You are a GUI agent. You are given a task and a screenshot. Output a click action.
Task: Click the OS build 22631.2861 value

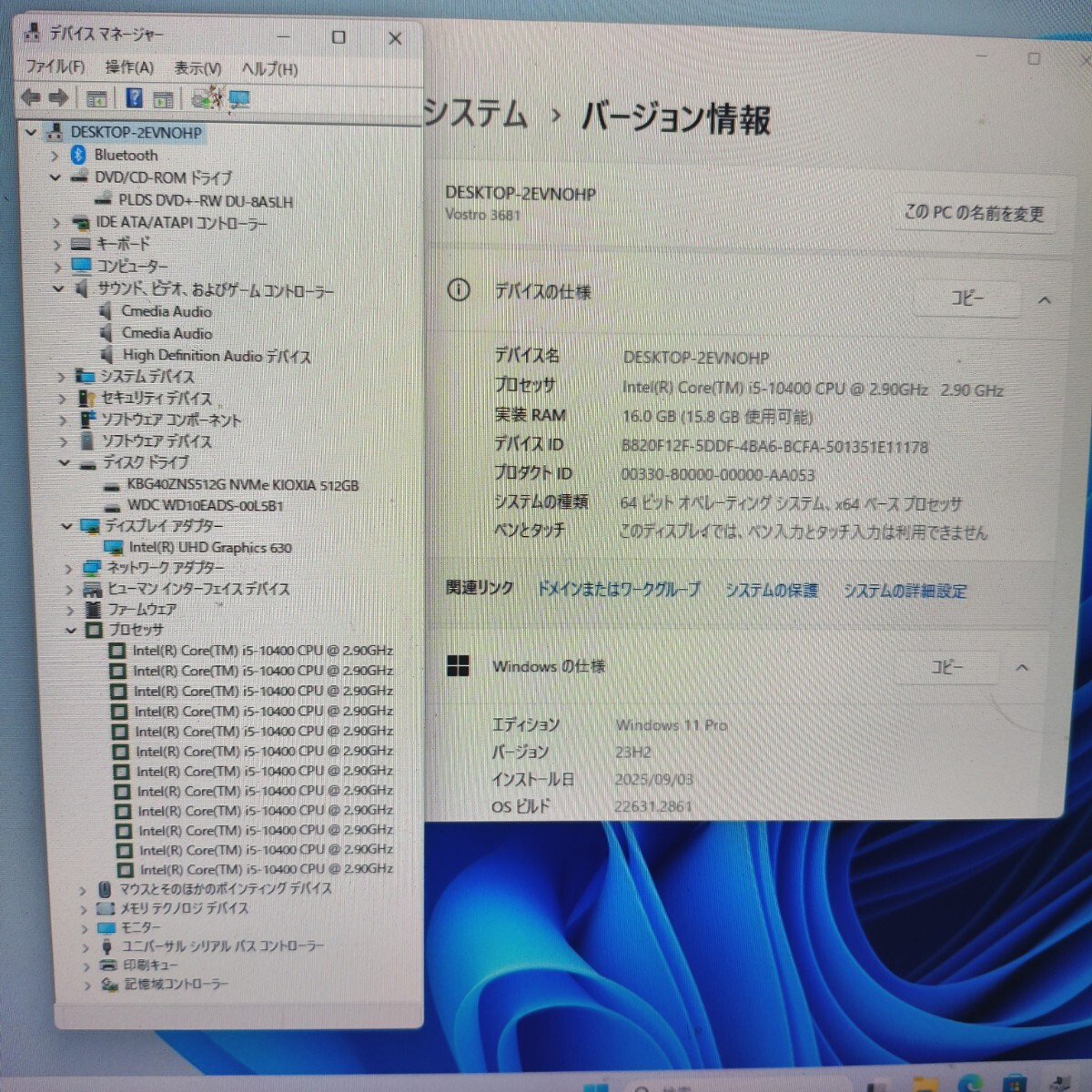[653, 806]
